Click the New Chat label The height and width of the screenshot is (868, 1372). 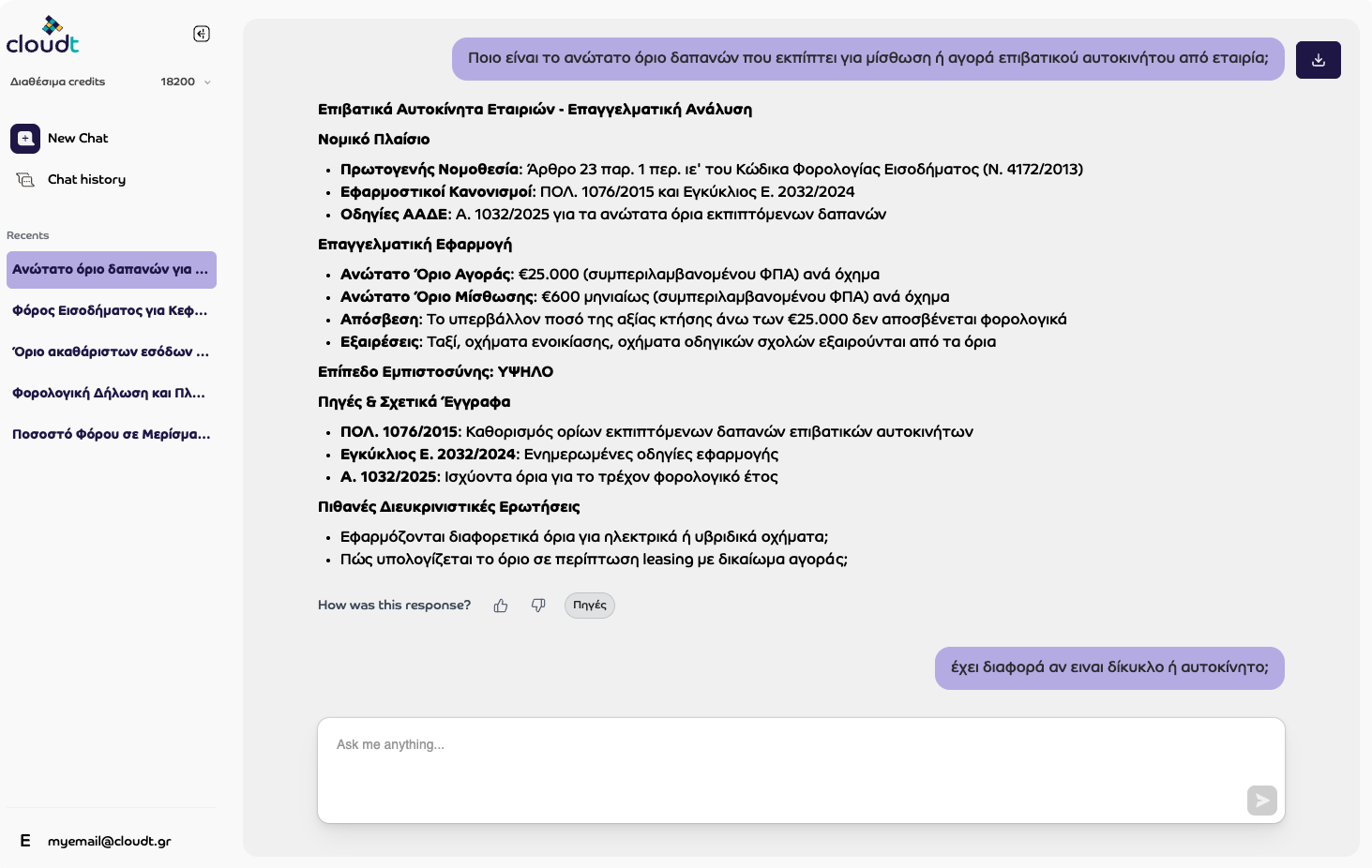pos(78,139)
